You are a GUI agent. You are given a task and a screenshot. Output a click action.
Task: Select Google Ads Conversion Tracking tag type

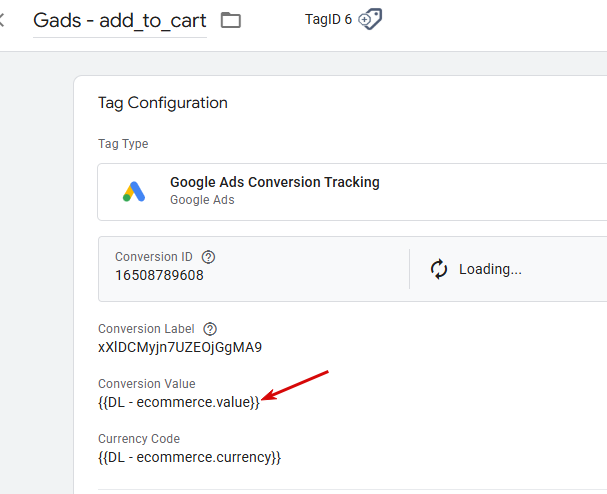click(275, 183)
